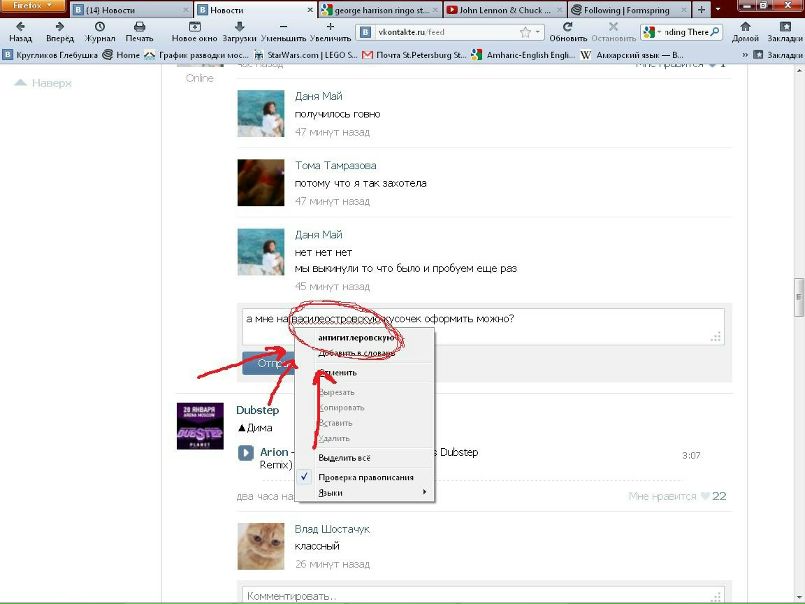Open the Dubstep Planet post thumbnail
This screenshot has width=805, height=604.
tap(200, 426)
